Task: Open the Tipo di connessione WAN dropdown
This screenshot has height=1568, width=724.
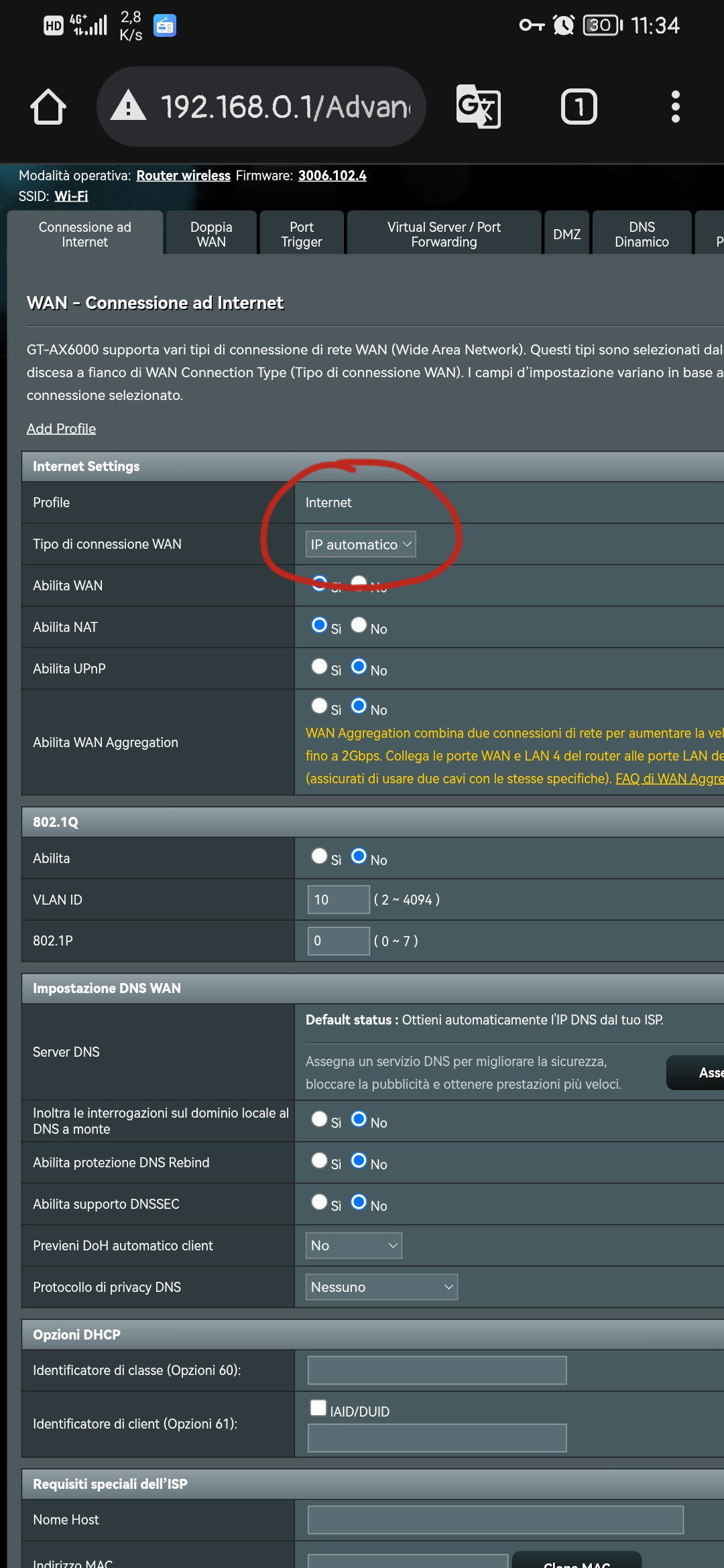Action: coord(361,544)
